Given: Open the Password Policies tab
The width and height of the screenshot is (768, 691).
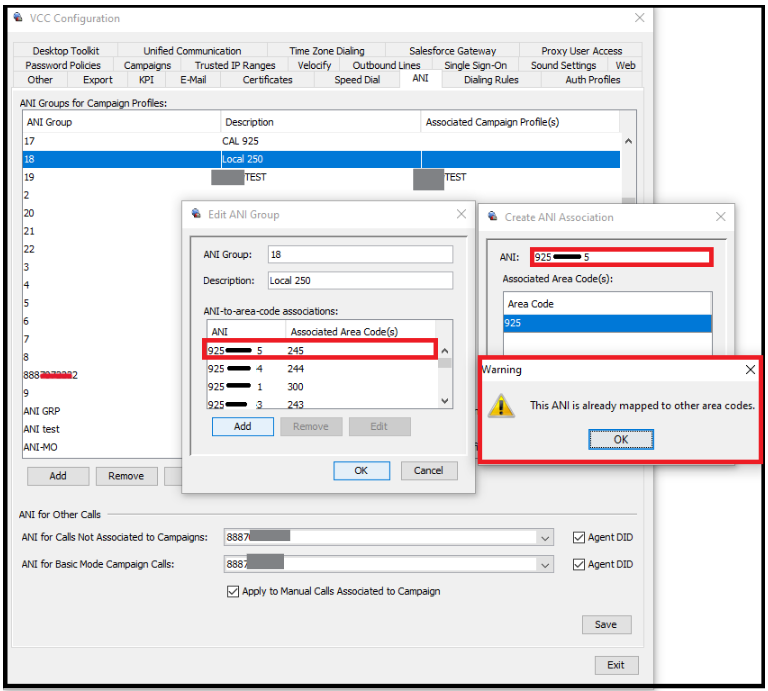Looking at the screenshot, I should 63,65.
